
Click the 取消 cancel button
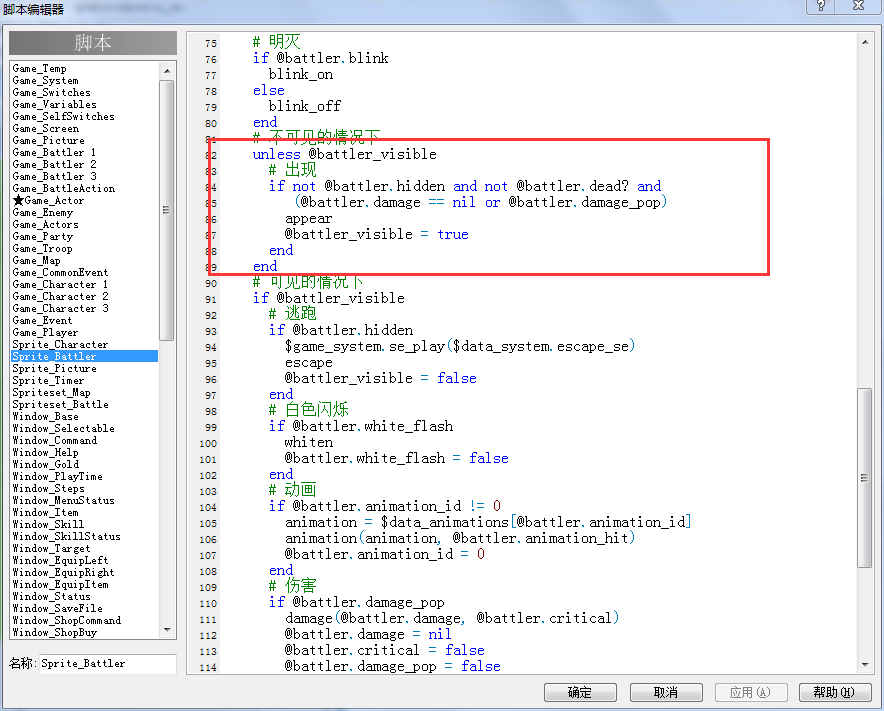[x=666, y=692]
